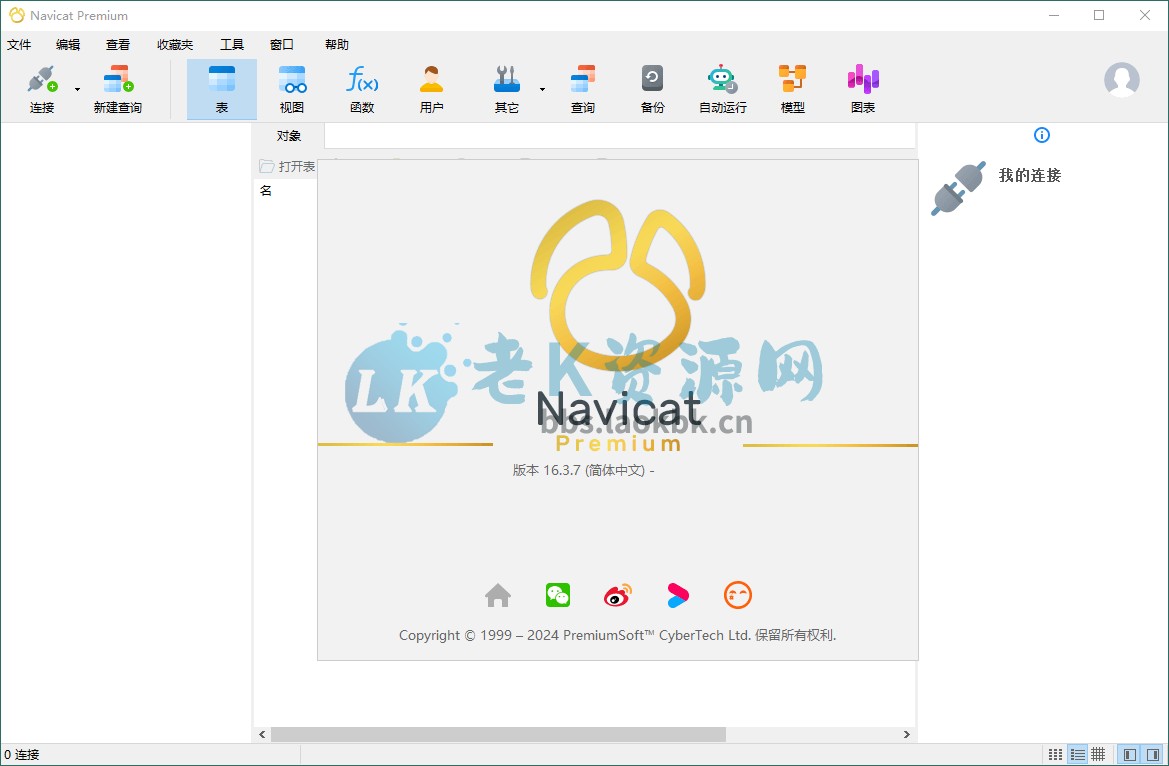The image size is (1169, 766).
Task: Click the horizontal scrollbar left arrow
Action: coord(262,735)
